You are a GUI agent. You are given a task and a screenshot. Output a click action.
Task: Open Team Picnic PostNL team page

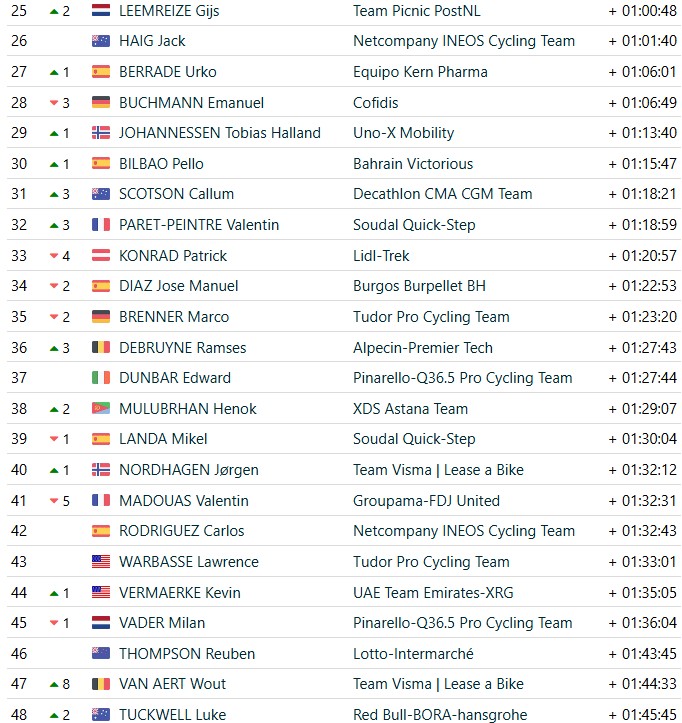pyautogui.click(x=416, y=11)
